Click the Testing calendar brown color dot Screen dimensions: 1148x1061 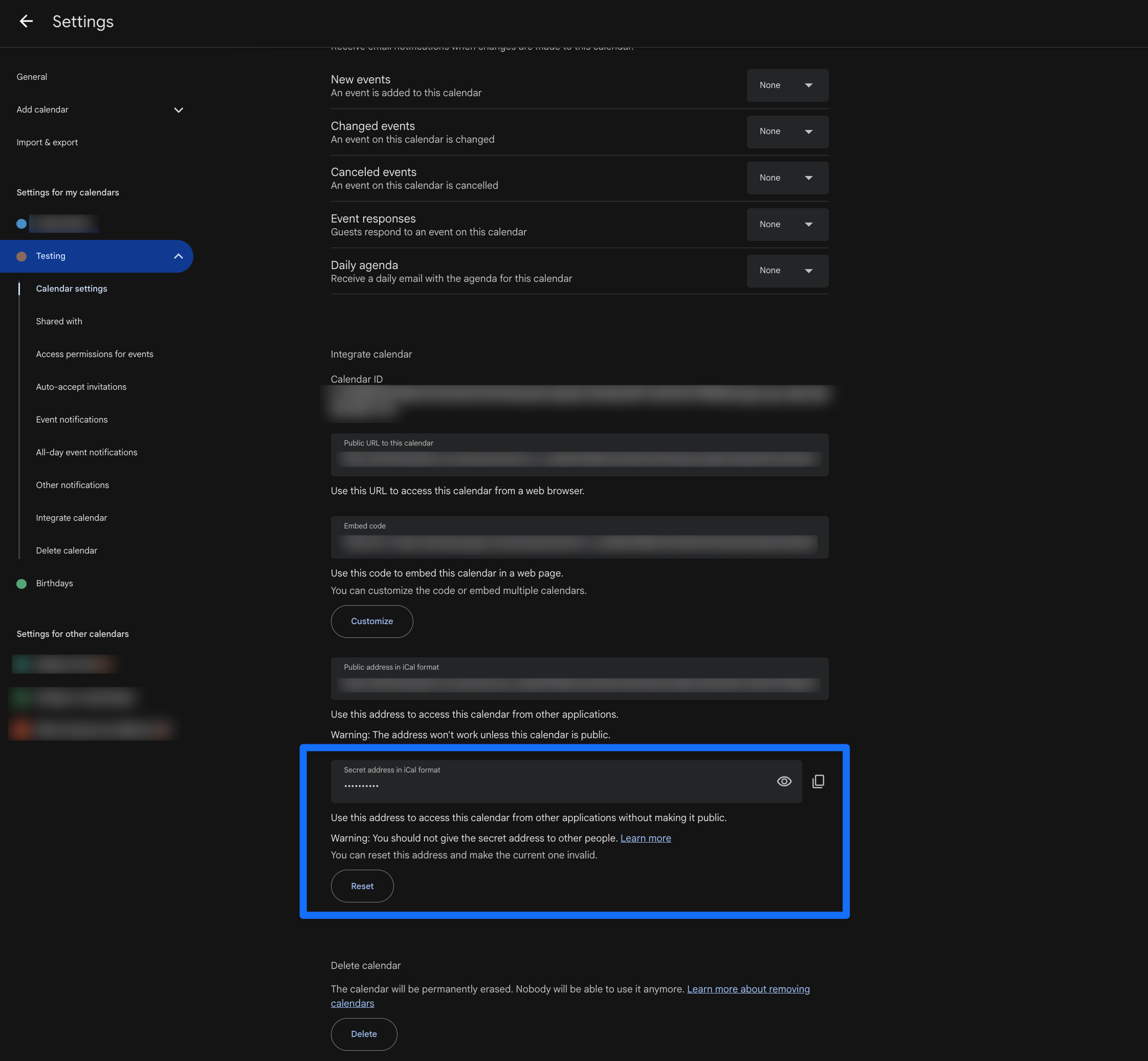coord(22,256)
